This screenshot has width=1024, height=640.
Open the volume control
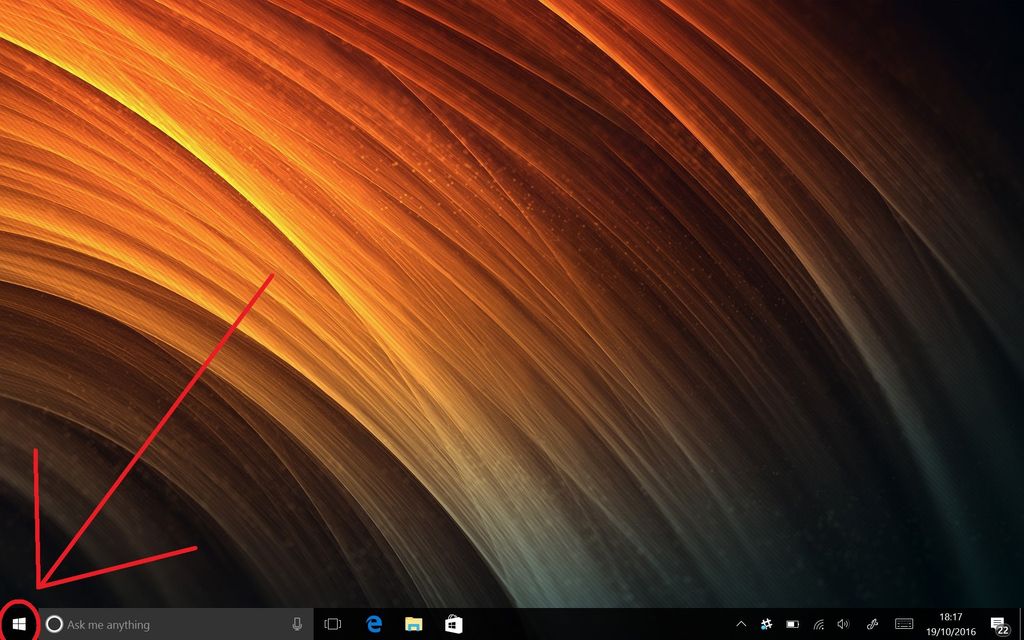pyautogui.click(x=843, y=624)
